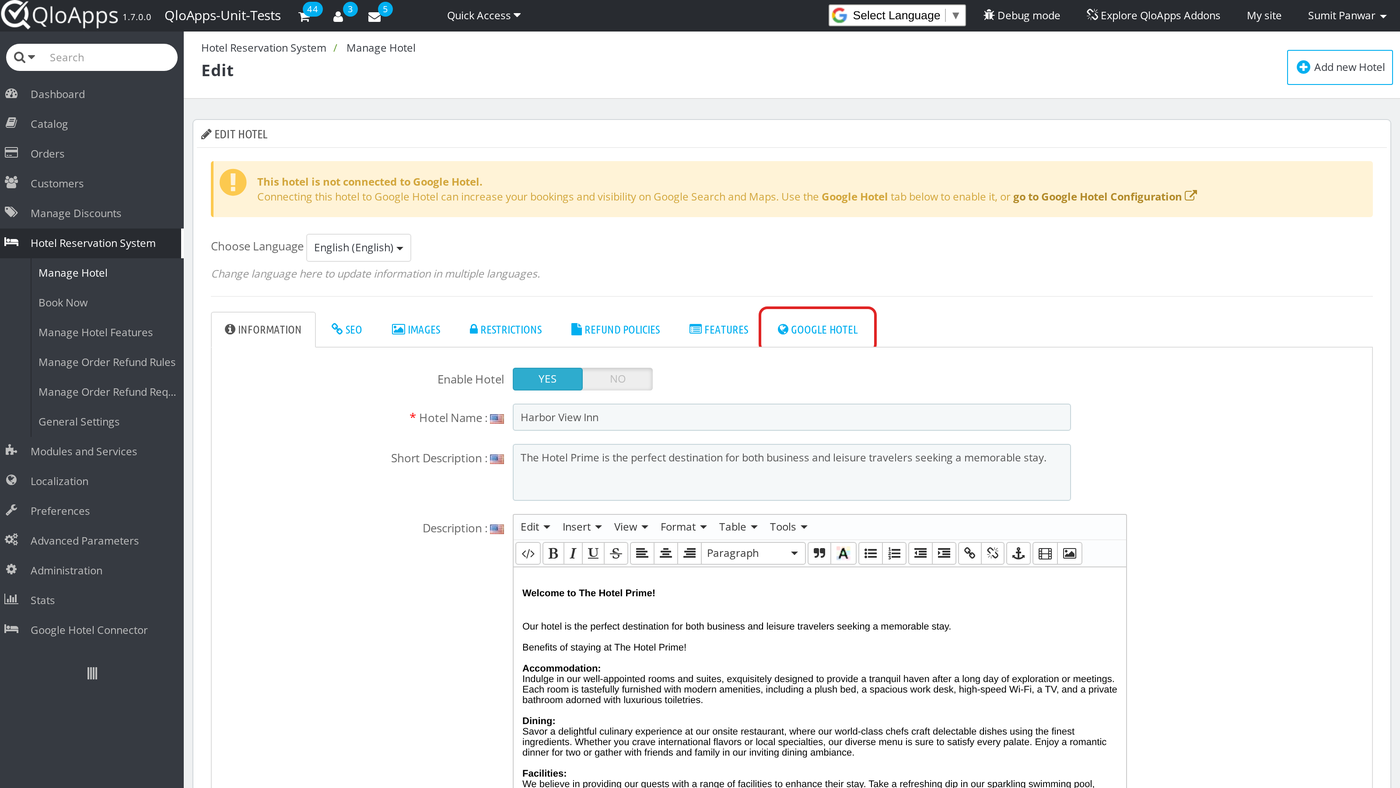Open Google Hotel Connector in the sidebar
The image size is (1400, 788).
click(x=91, y=630)
